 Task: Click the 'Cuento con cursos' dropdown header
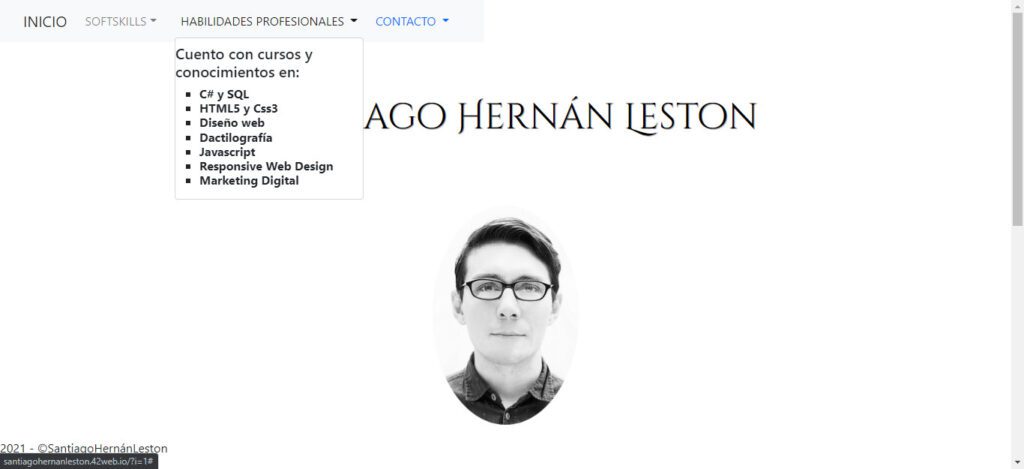click(244, 63)
